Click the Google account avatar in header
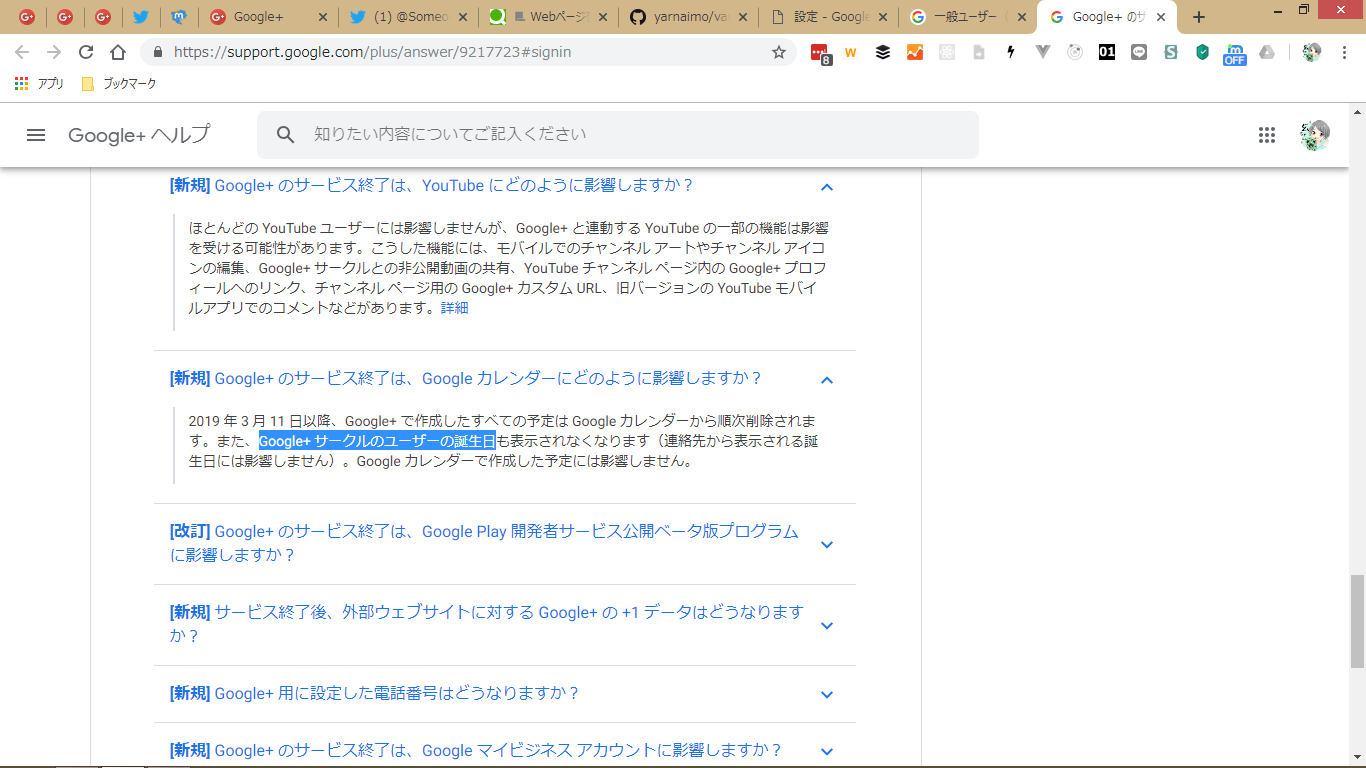1366x768 pixels. tap(1314, 135)
